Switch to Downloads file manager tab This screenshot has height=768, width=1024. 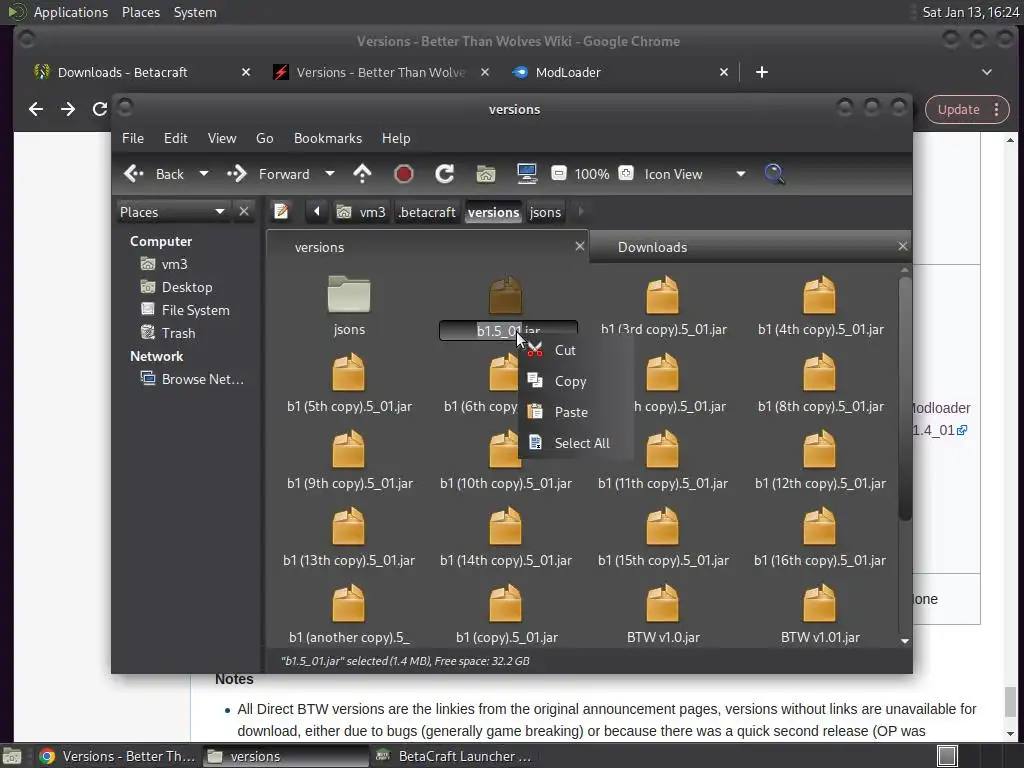pyautogui.click(x=749, y=247)
